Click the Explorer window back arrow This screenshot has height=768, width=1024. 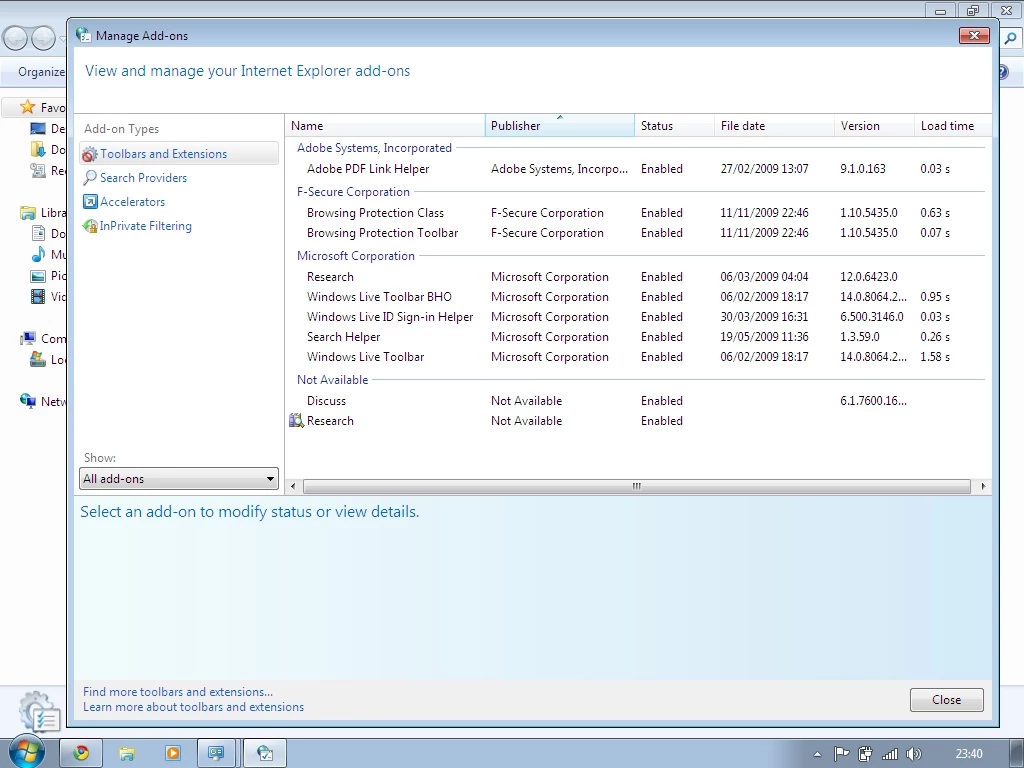pos(16,39)
